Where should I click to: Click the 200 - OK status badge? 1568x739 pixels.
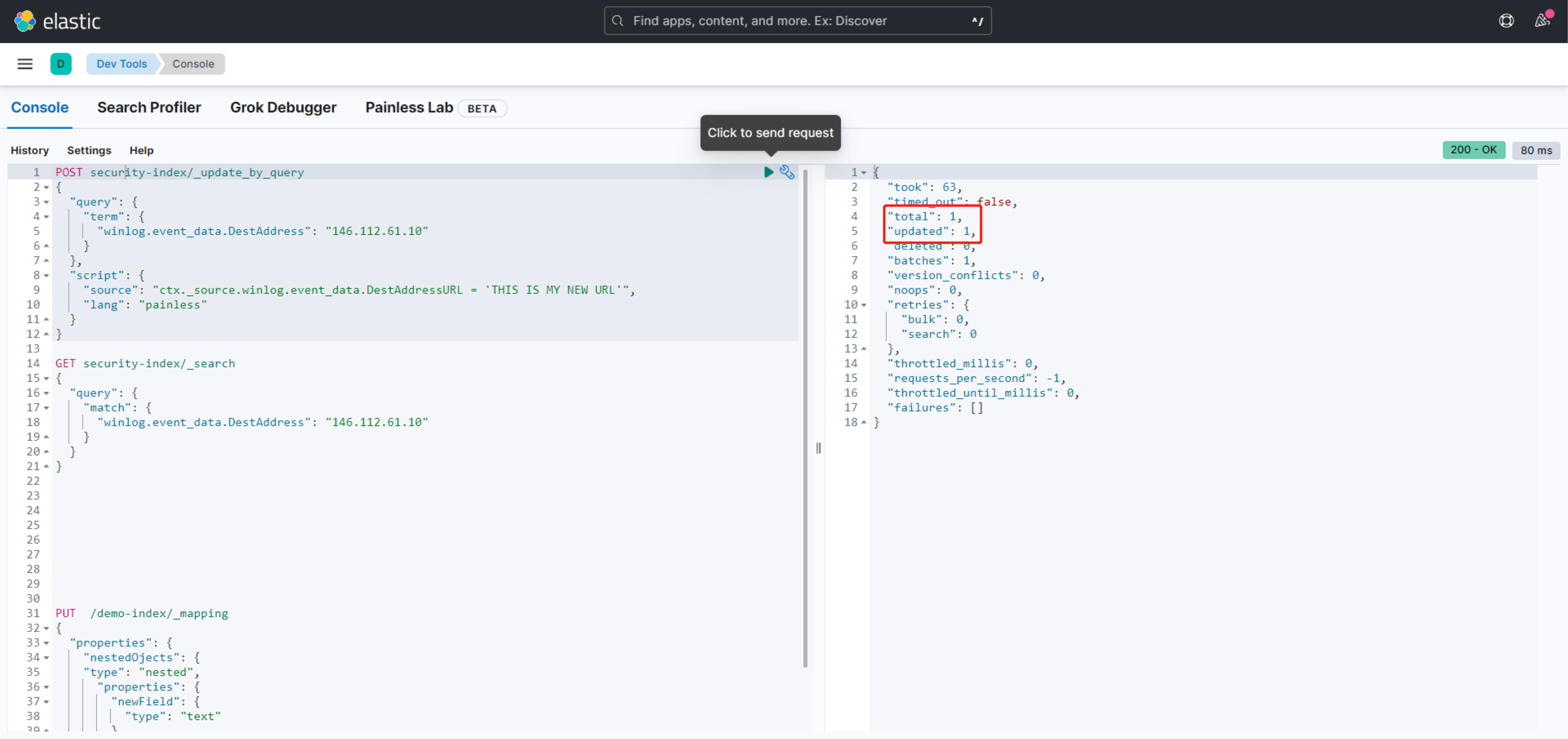tap(1474, 150)
